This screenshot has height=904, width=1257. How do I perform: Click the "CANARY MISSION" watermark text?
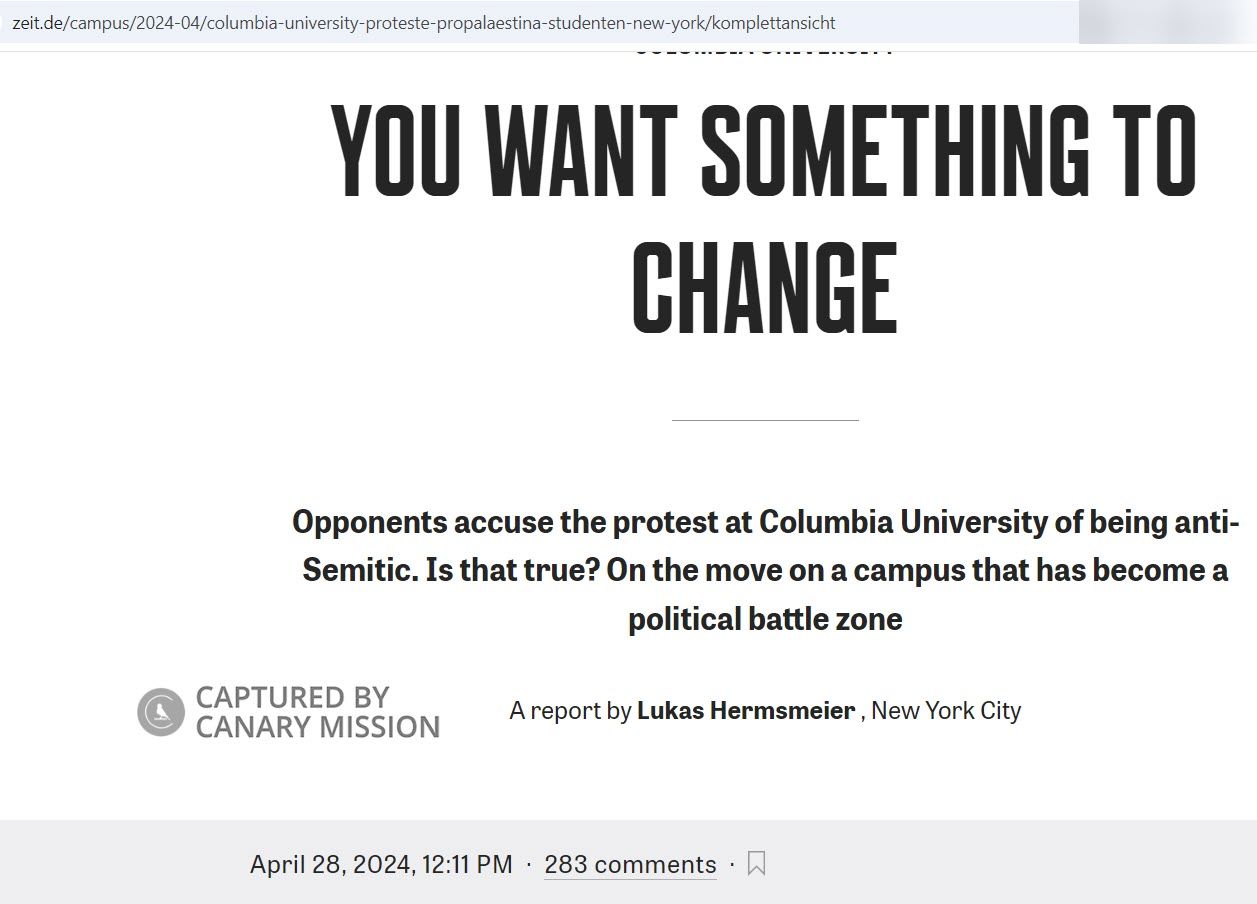coord(318,727)
